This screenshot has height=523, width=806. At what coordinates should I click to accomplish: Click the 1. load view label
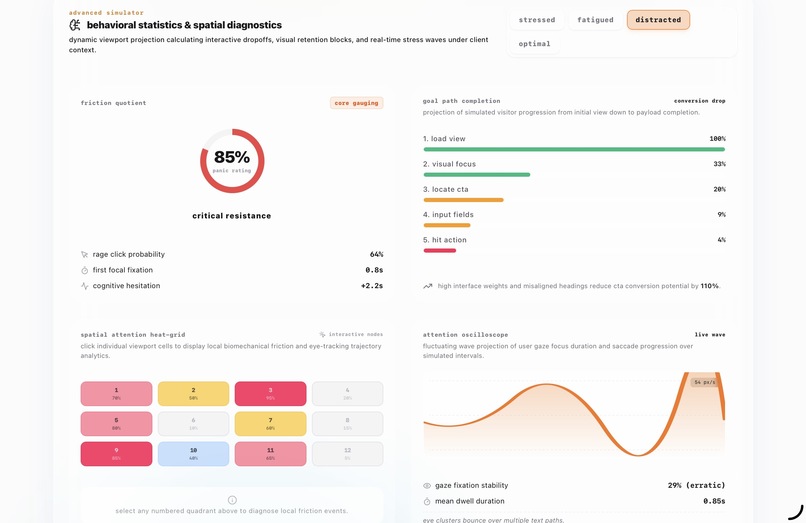[444, 139]
